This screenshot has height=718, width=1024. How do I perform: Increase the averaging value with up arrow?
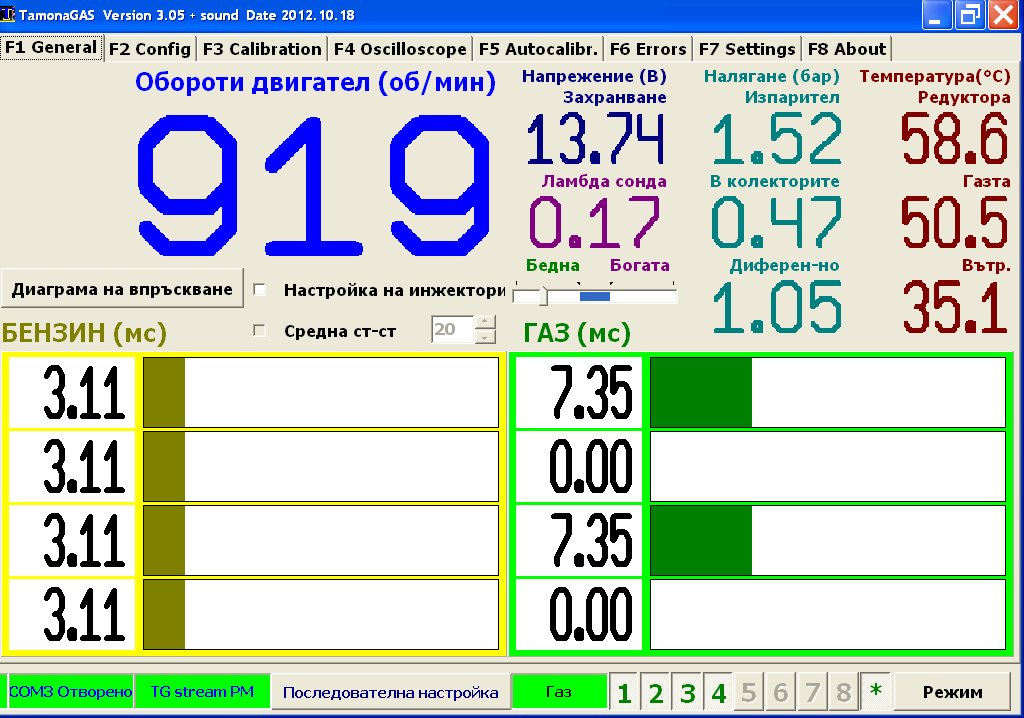coord(485,323)
